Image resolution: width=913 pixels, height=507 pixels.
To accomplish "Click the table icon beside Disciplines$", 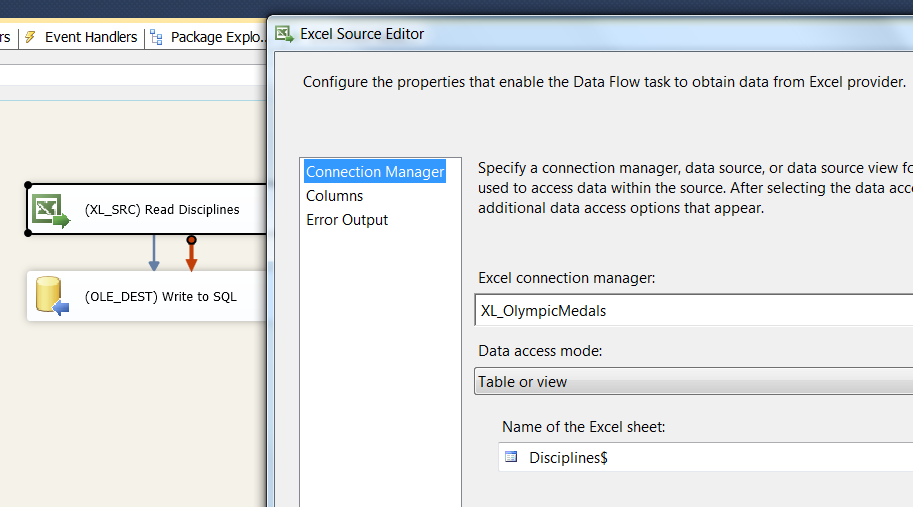I will click(x=511, y=457).
